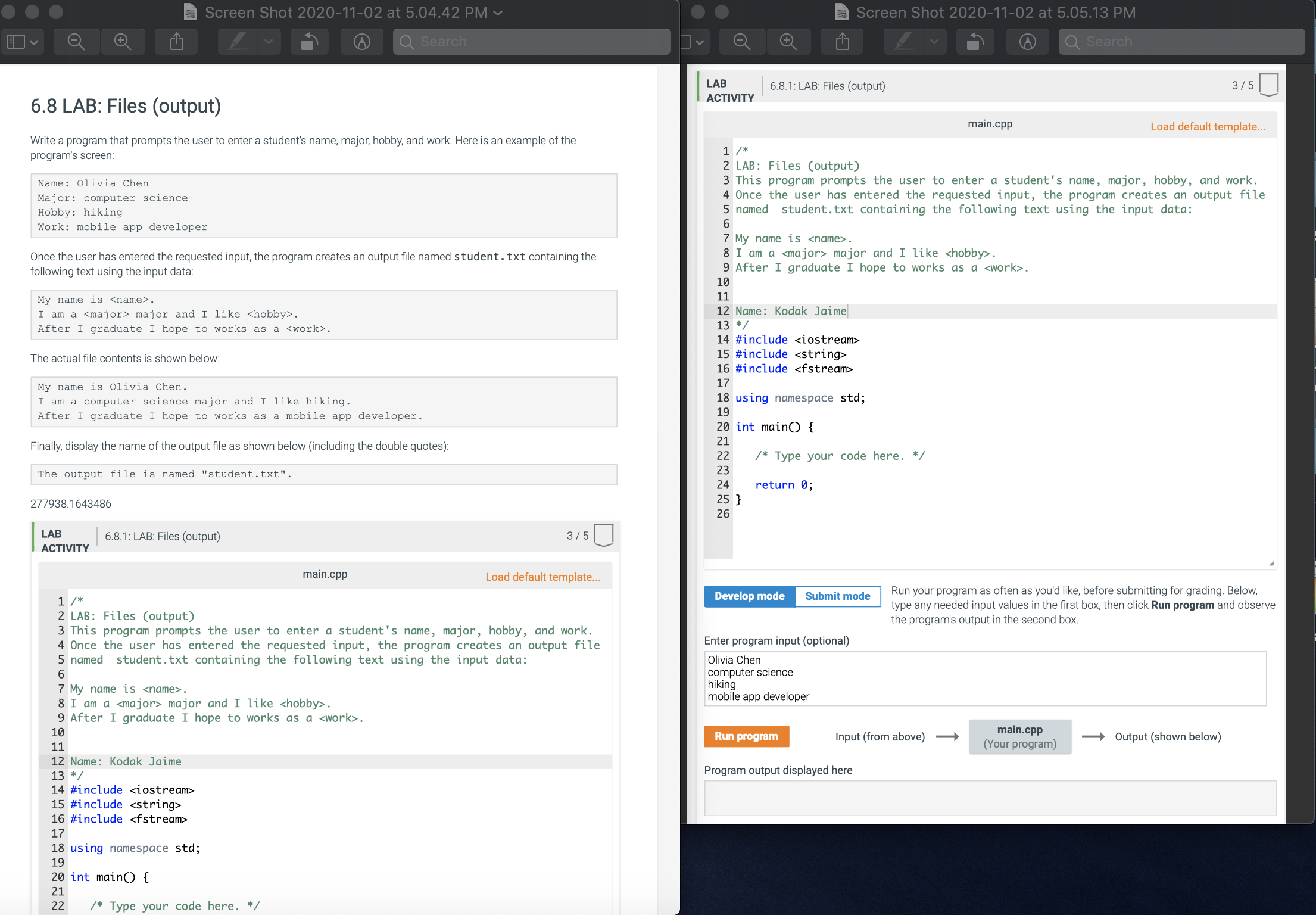This screenshot has width=1316, height=915.
Task: Click rotate icon in left Preview toolbar
Action: 310,42
